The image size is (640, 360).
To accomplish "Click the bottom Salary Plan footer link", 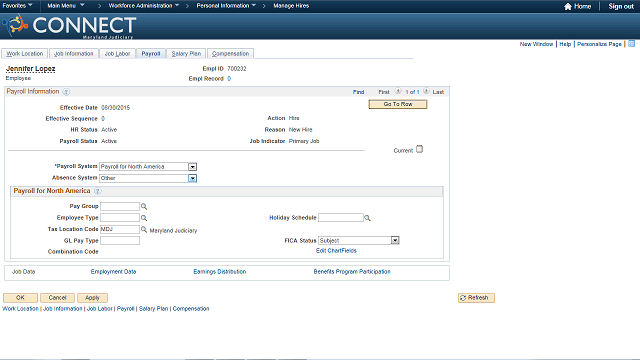I will tap(153, 309).
